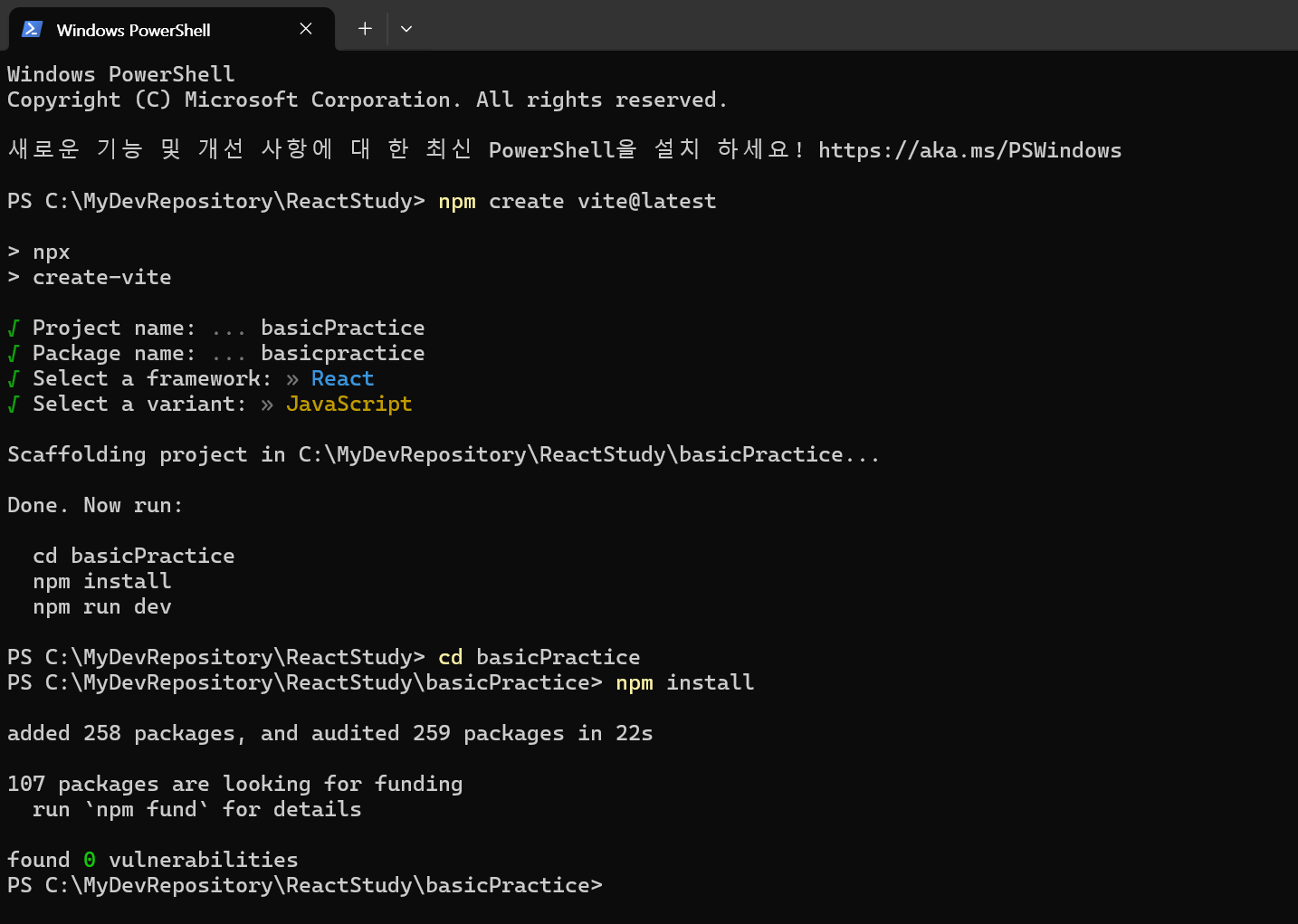Image resolution: width=1298 pixels, height=924 pixels.
Task: Click the blue 'React' framework text
Action: coord(342,378)
